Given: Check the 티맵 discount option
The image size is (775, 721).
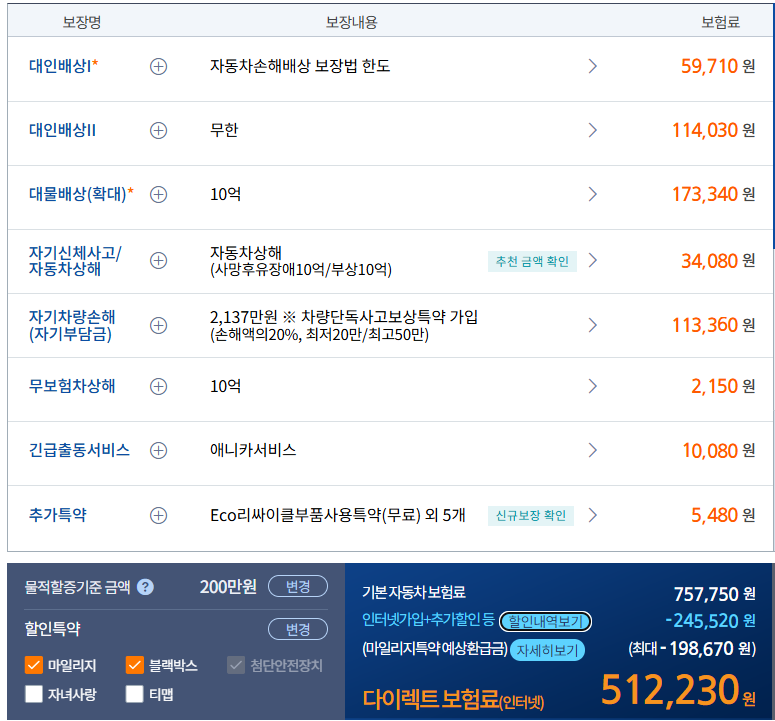Looking at the screenshot, I should pos(135,694).
